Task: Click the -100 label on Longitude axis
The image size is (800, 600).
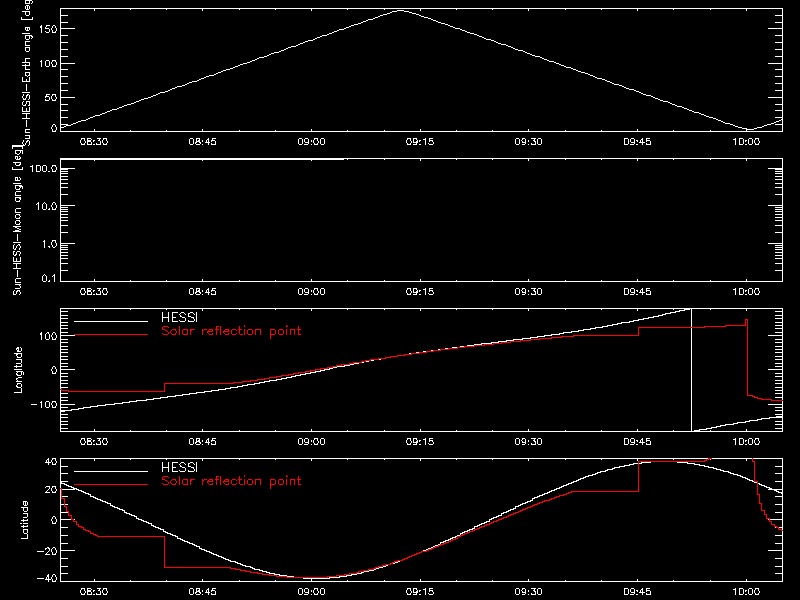Action: [x=44, y=404]
